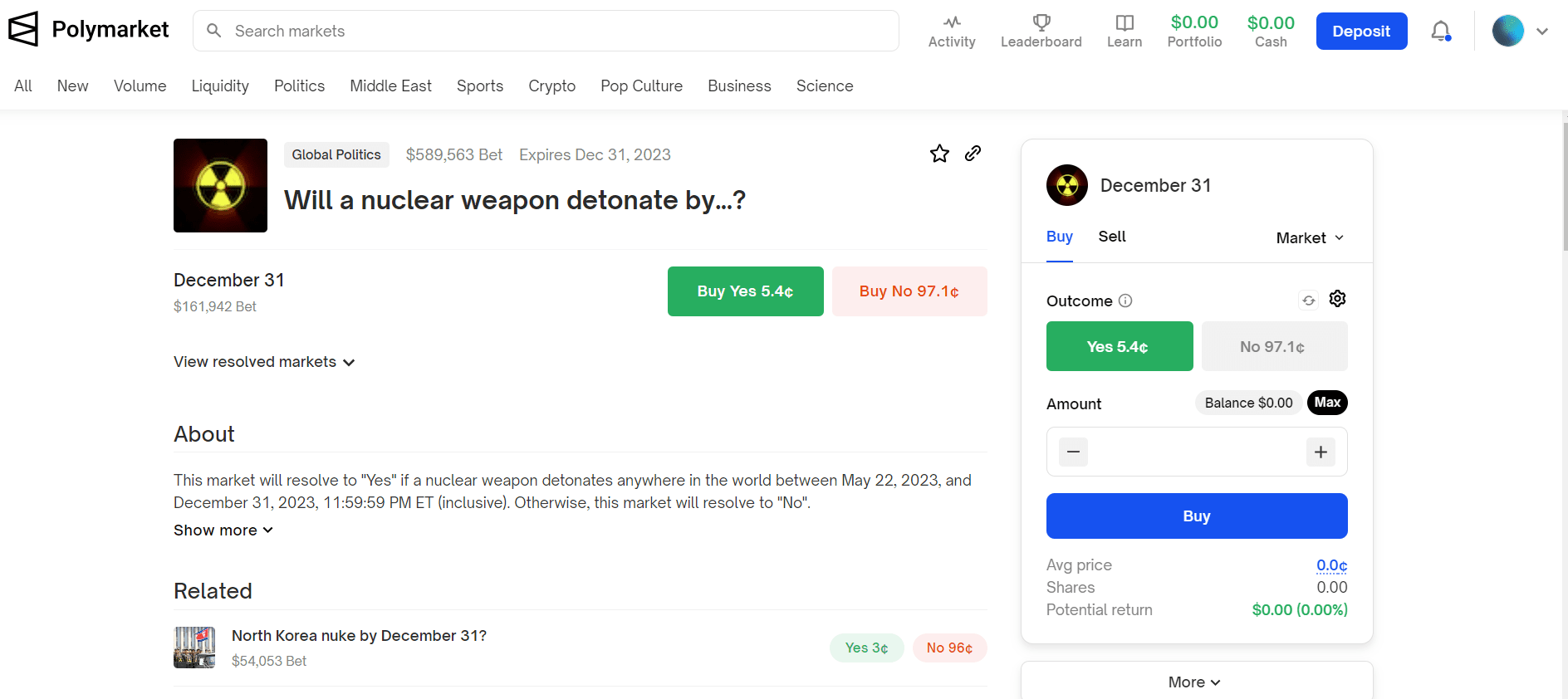Click the $589,563 Bet text
Image resolution: width=1568 pixels, height=699 pixels.
[x=454, y=154]
